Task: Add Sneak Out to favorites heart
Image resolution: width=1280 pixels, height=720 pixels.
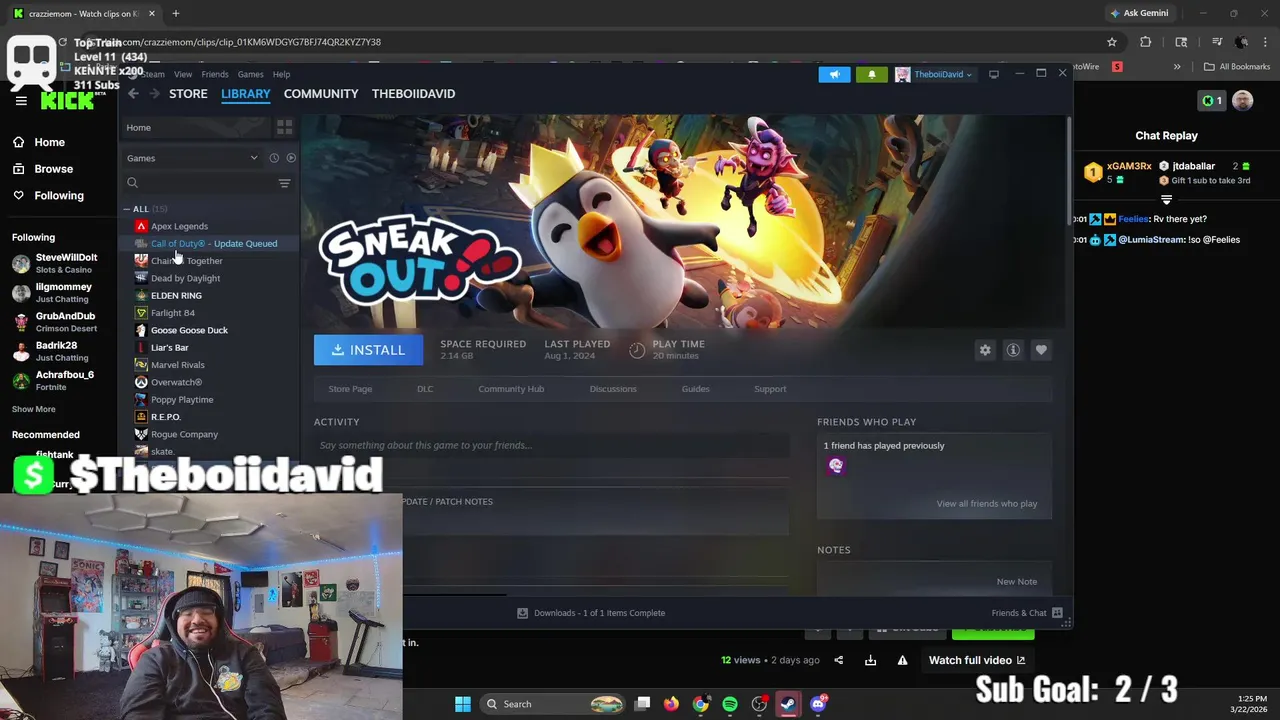Action: coord(1041,350)
